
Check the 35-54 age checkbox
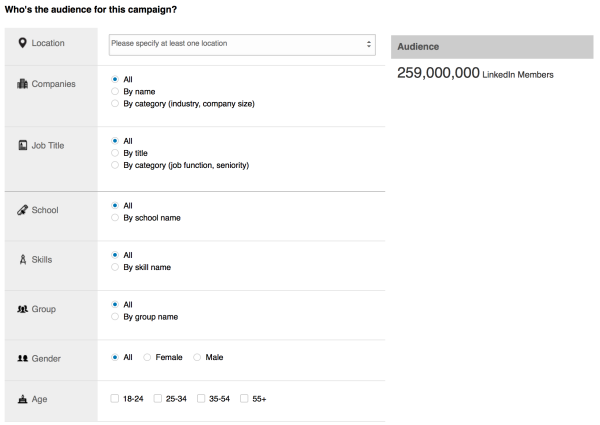[x=201, y=399]
